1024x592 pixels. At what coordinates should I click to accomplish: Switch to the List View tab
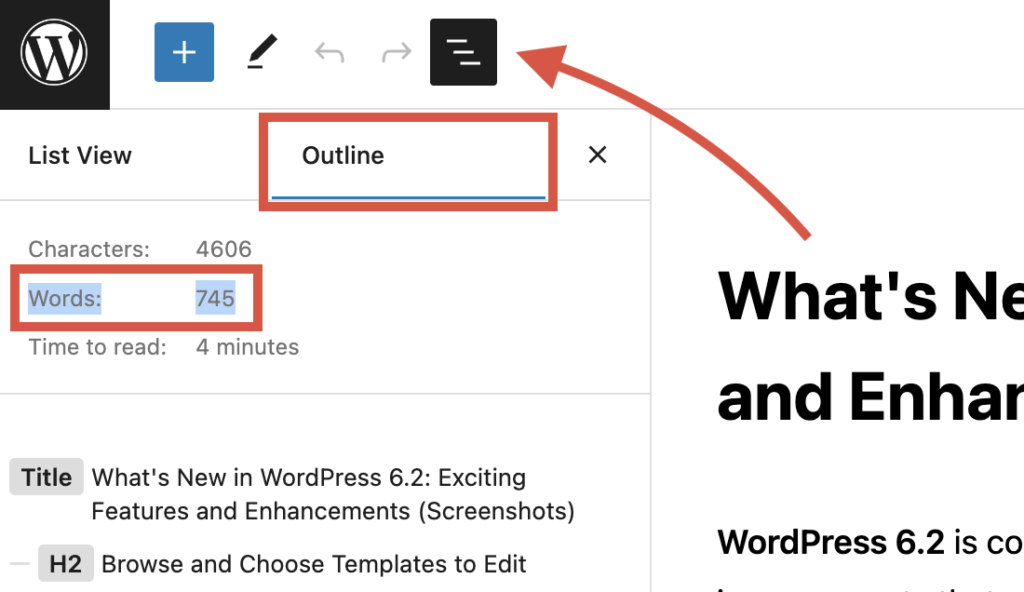[x=80, y=156]
